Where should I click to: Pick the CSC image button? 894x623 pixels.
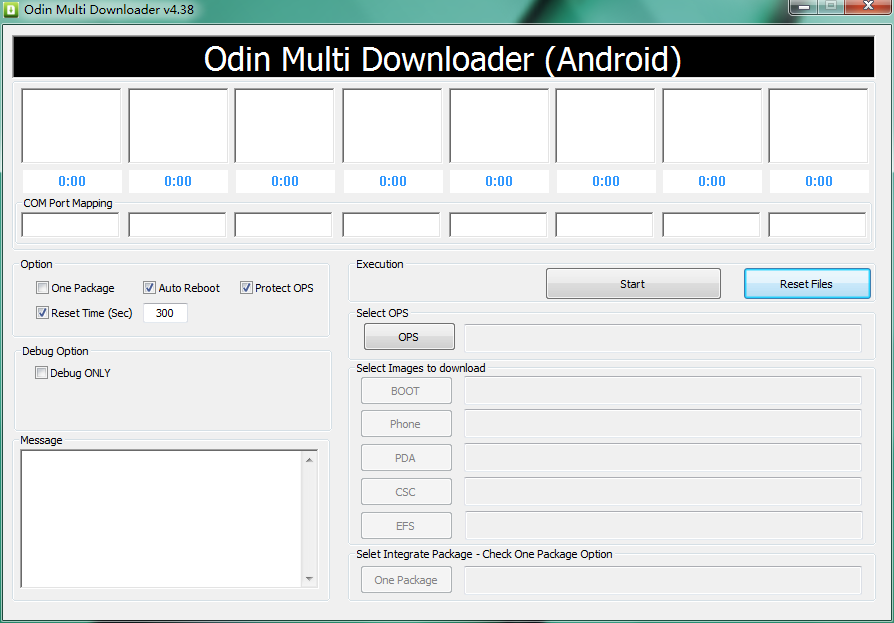(406, 491)
